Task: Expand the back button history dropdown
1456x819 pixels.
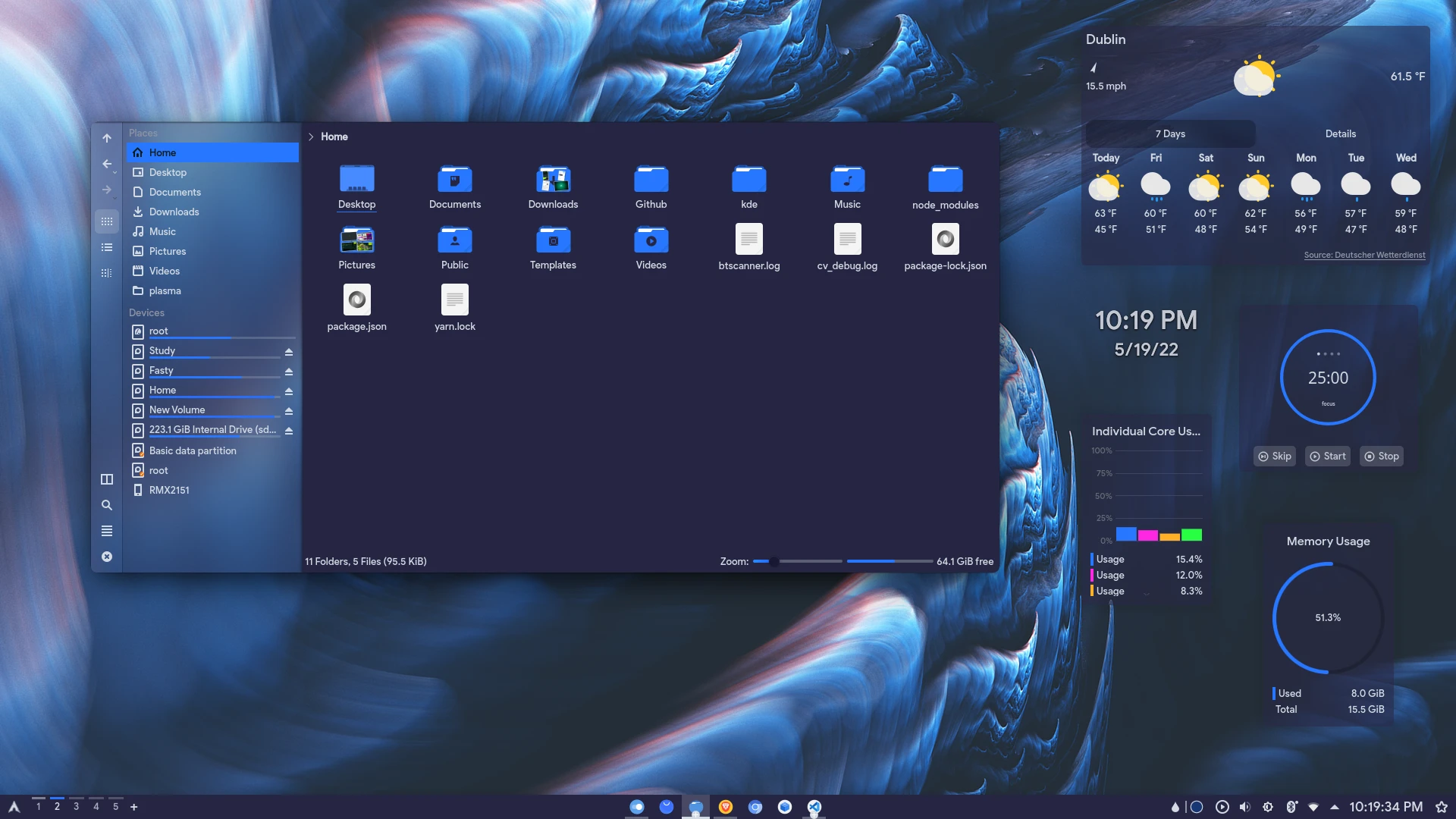Action: point(115,173)
